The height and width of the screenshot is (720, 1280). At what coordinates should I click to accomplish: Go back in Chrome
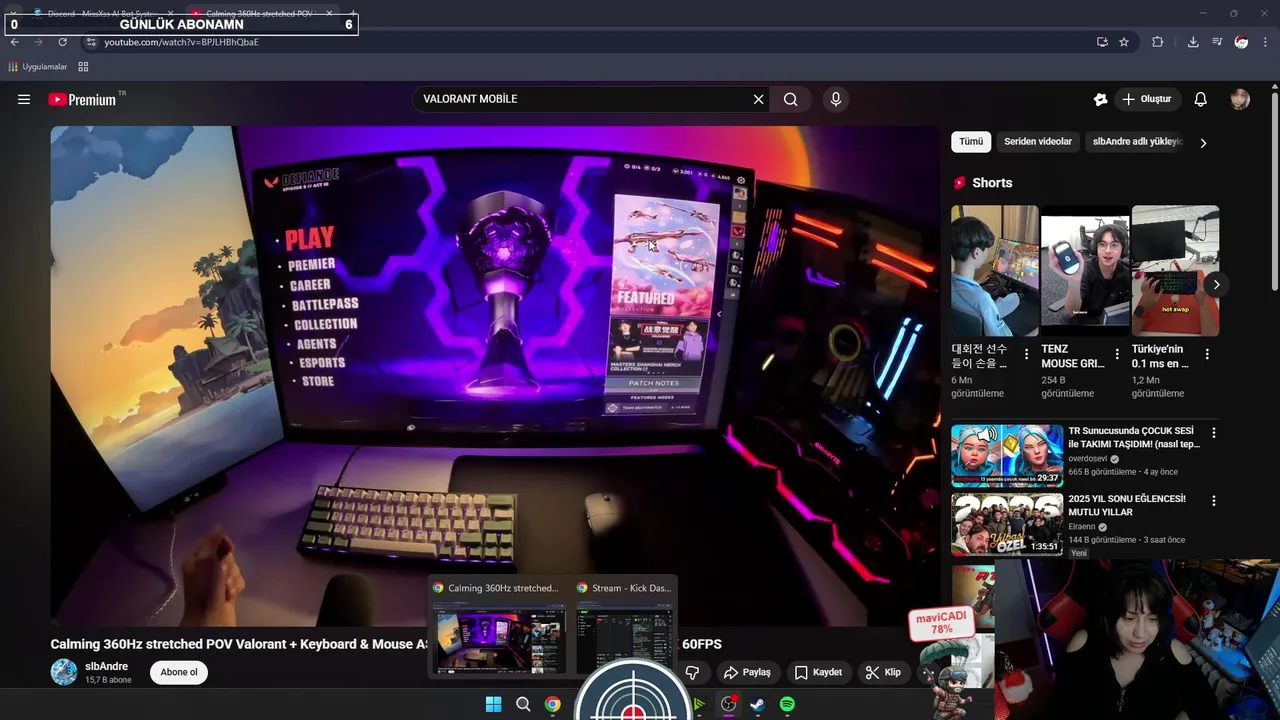[x=14, y=42]
